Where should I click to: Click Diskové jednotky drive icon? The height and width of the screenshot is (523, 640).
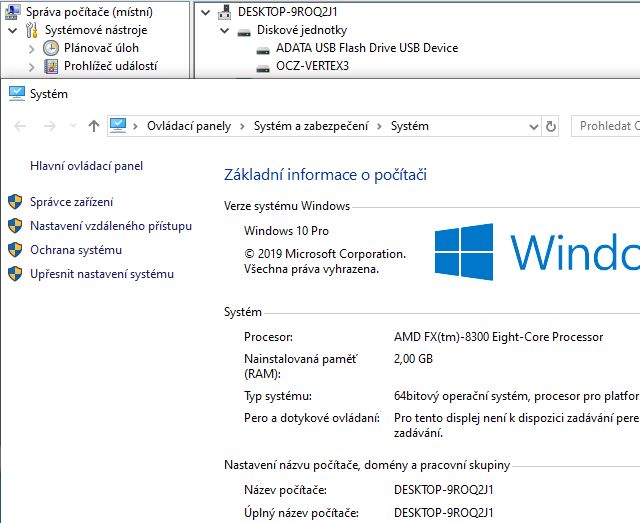pyautogui.click(x=244, y=32)
